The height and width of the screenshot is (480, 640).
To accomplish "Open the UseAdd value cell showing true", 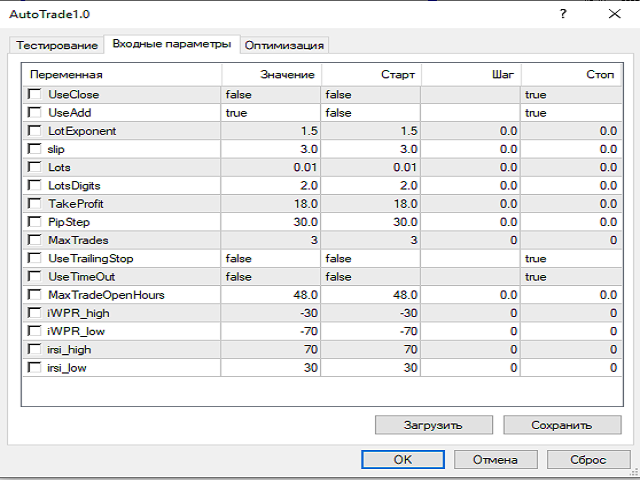I will point(271,113).
